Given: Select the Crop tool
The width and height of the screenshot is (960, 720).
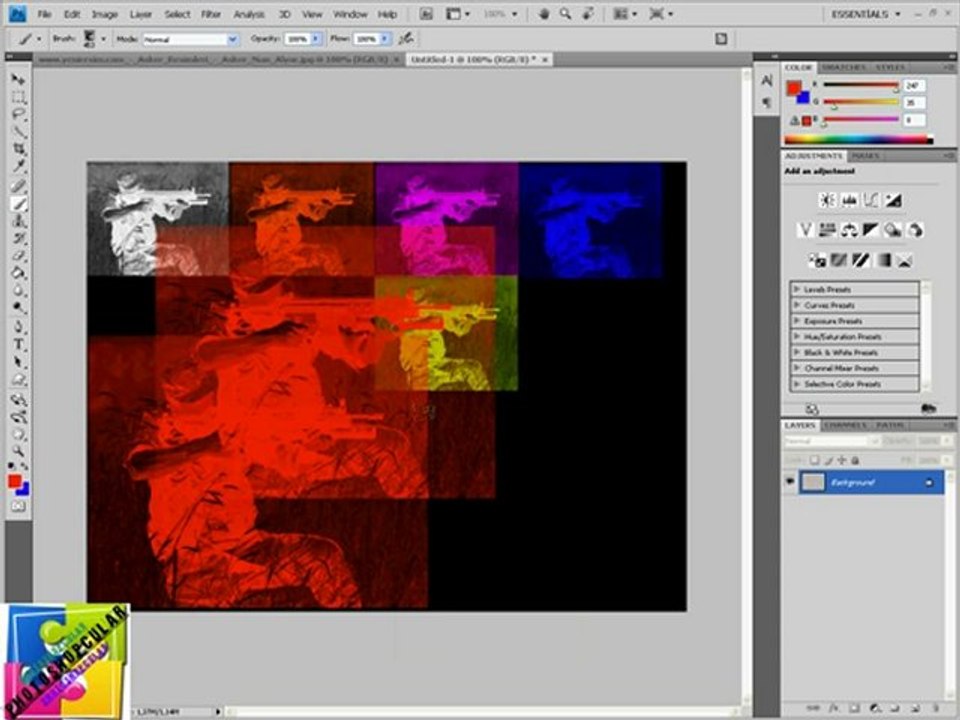Looking at the screenshot, I should 18,149.
